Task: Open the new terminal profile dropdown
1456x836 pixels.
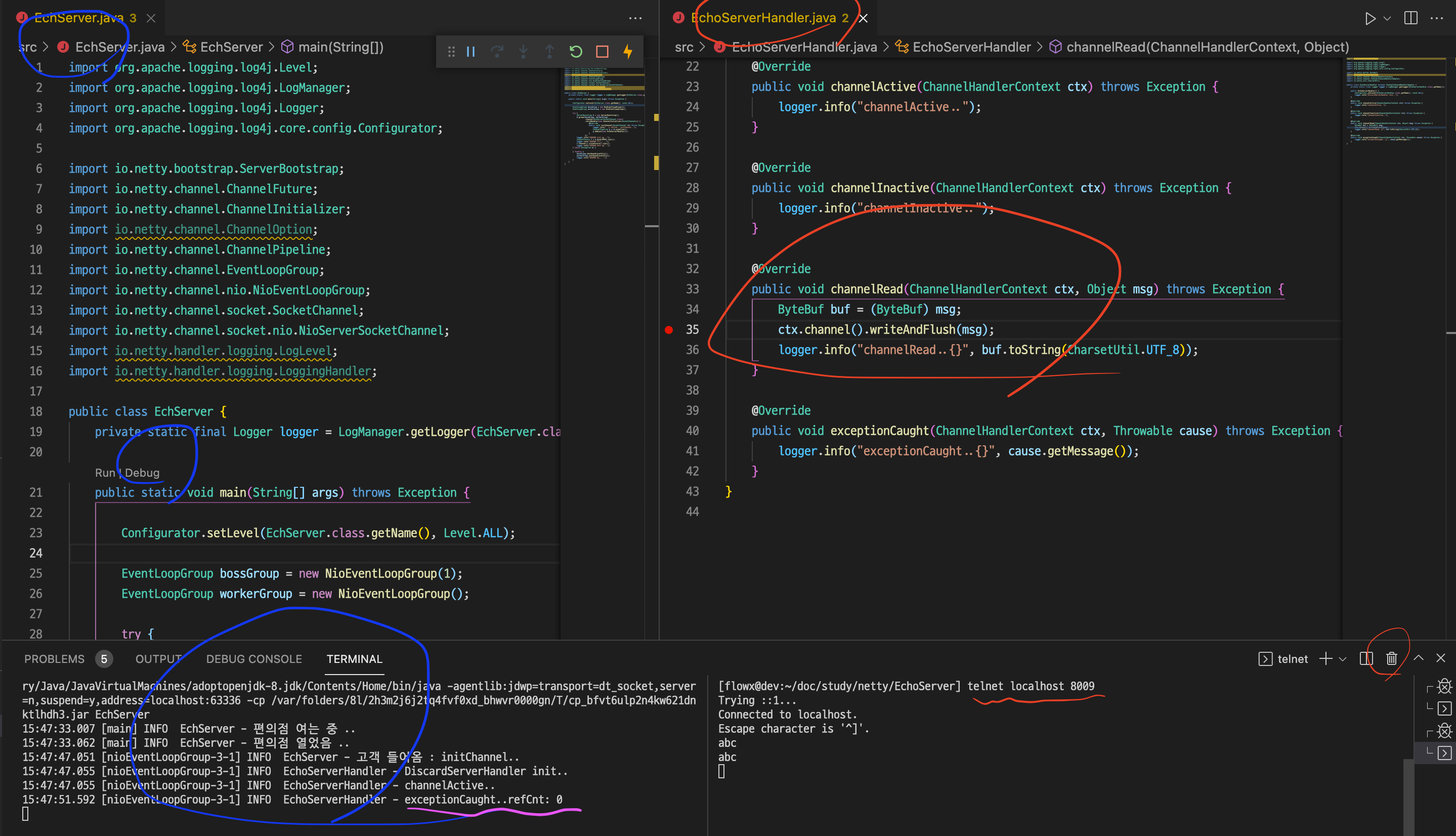Action: [1342, 659]
